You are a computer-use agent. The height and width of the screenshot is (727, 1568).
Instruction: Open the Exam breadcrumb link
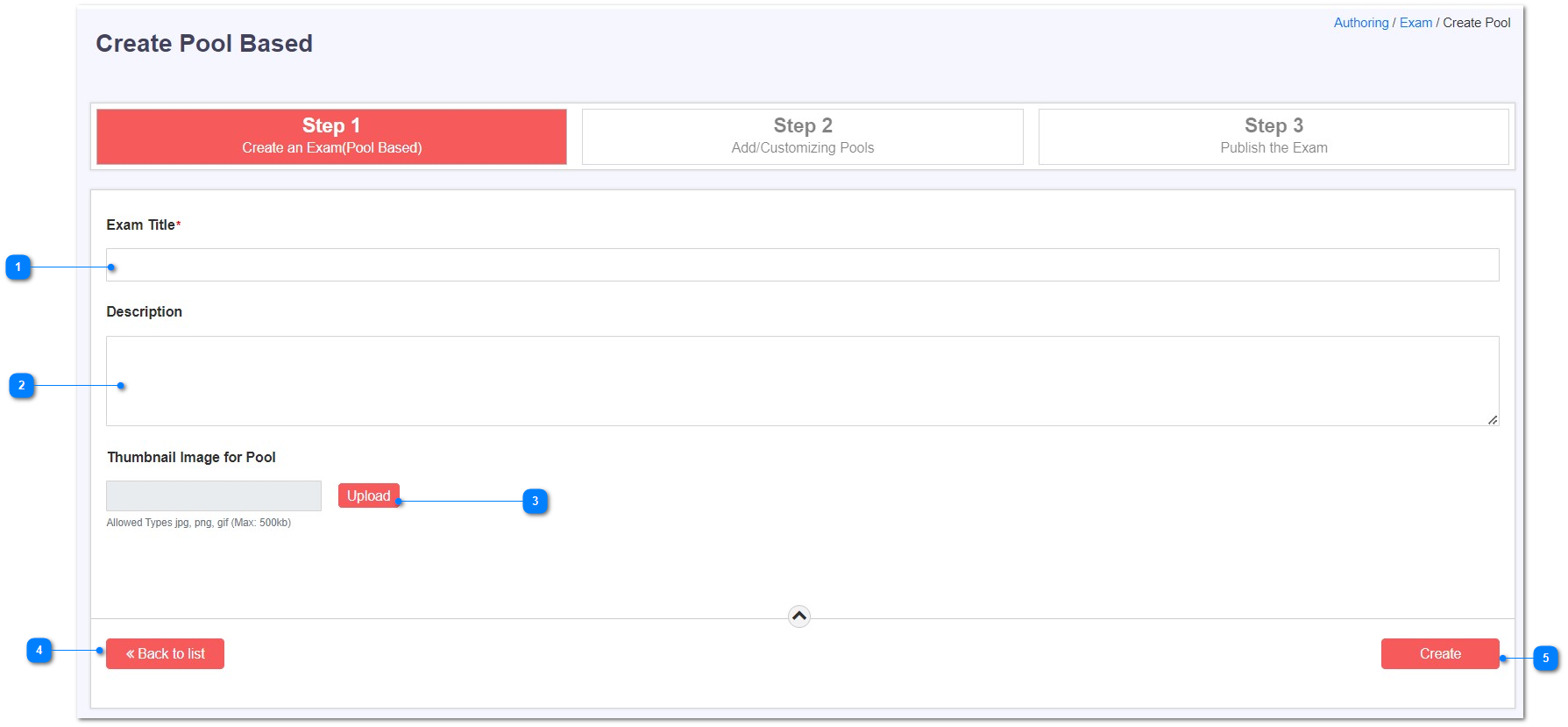pos(1415,23)
